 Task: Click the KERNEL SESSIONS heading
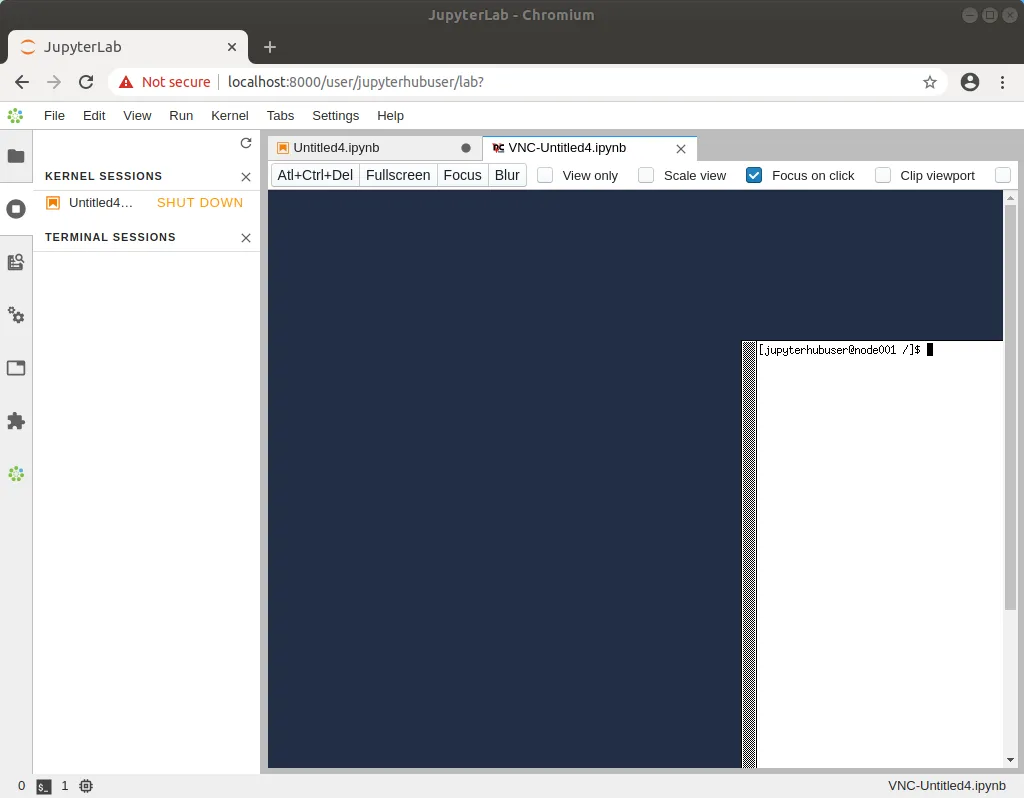[103, 176]
